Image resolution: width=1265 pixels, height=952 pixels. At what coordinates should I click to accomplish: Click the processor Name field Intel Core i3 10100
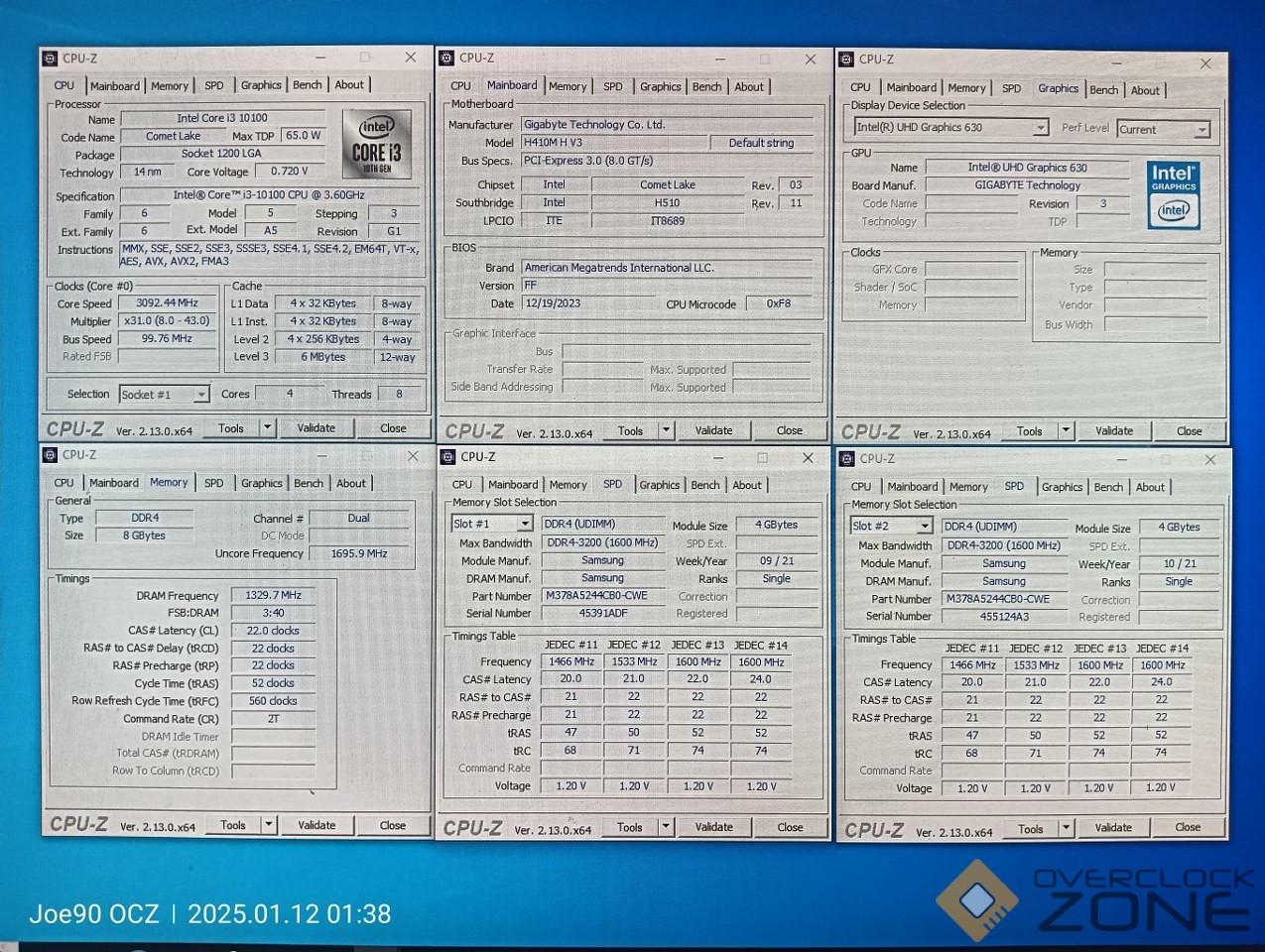222,118
